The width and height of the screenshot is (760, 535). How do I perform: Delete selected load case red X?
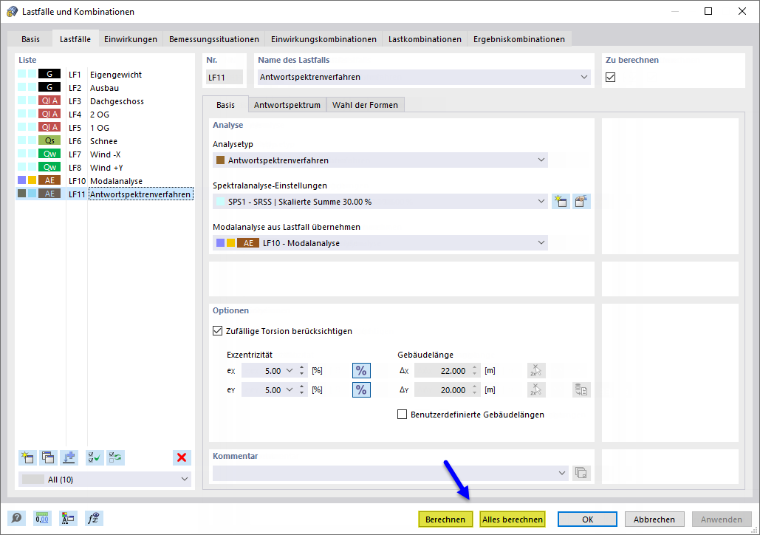pyautogui.click(x=182, y=457)
